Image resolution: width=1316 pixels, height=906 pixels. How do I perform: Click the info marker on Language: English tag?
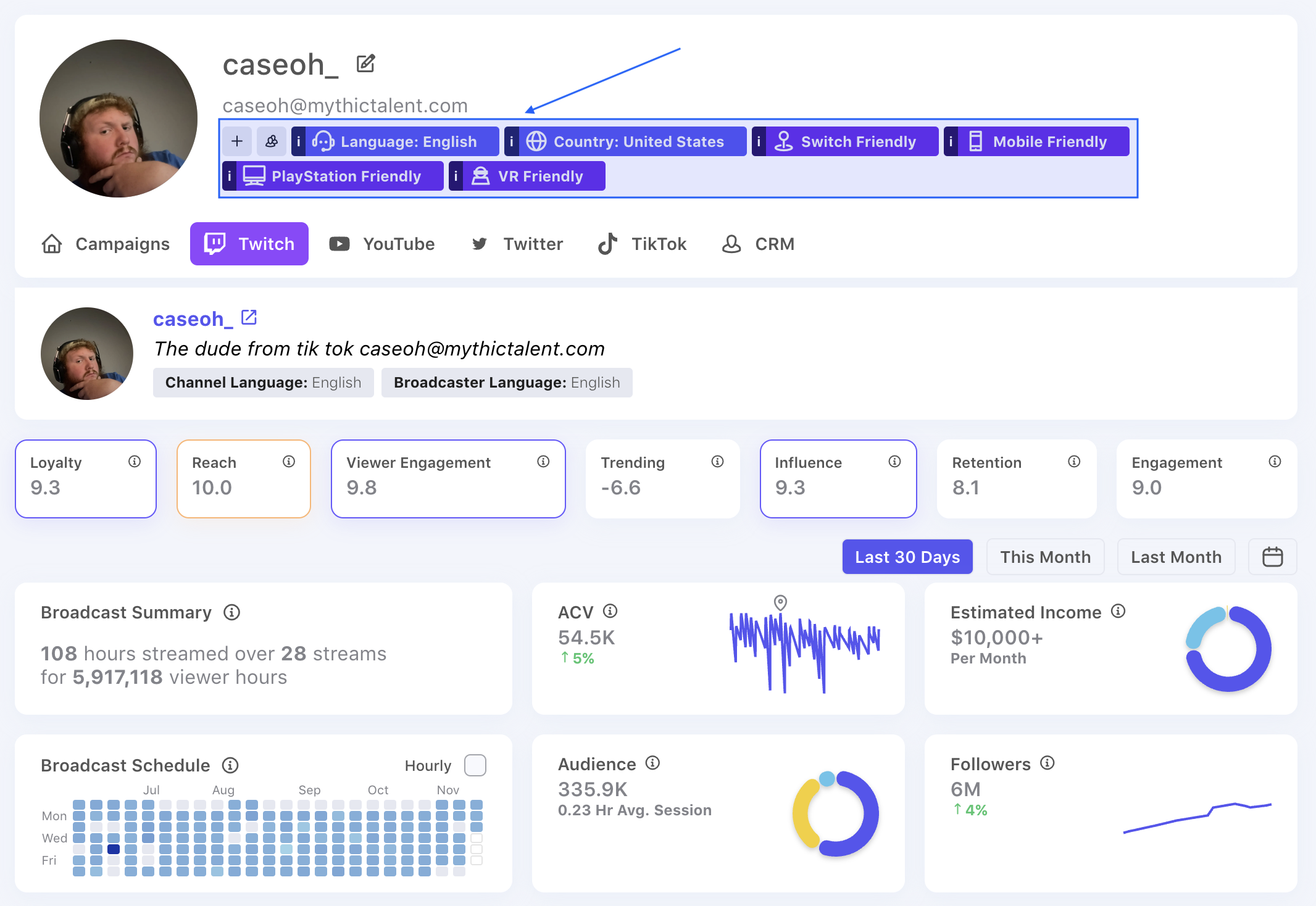(299, 141)
